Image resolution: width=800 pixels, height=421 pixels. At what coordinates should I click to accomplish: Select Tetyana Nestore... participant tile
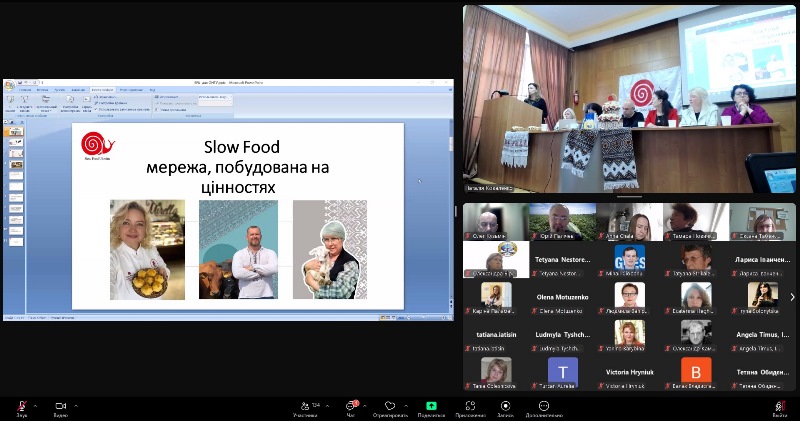563,260
